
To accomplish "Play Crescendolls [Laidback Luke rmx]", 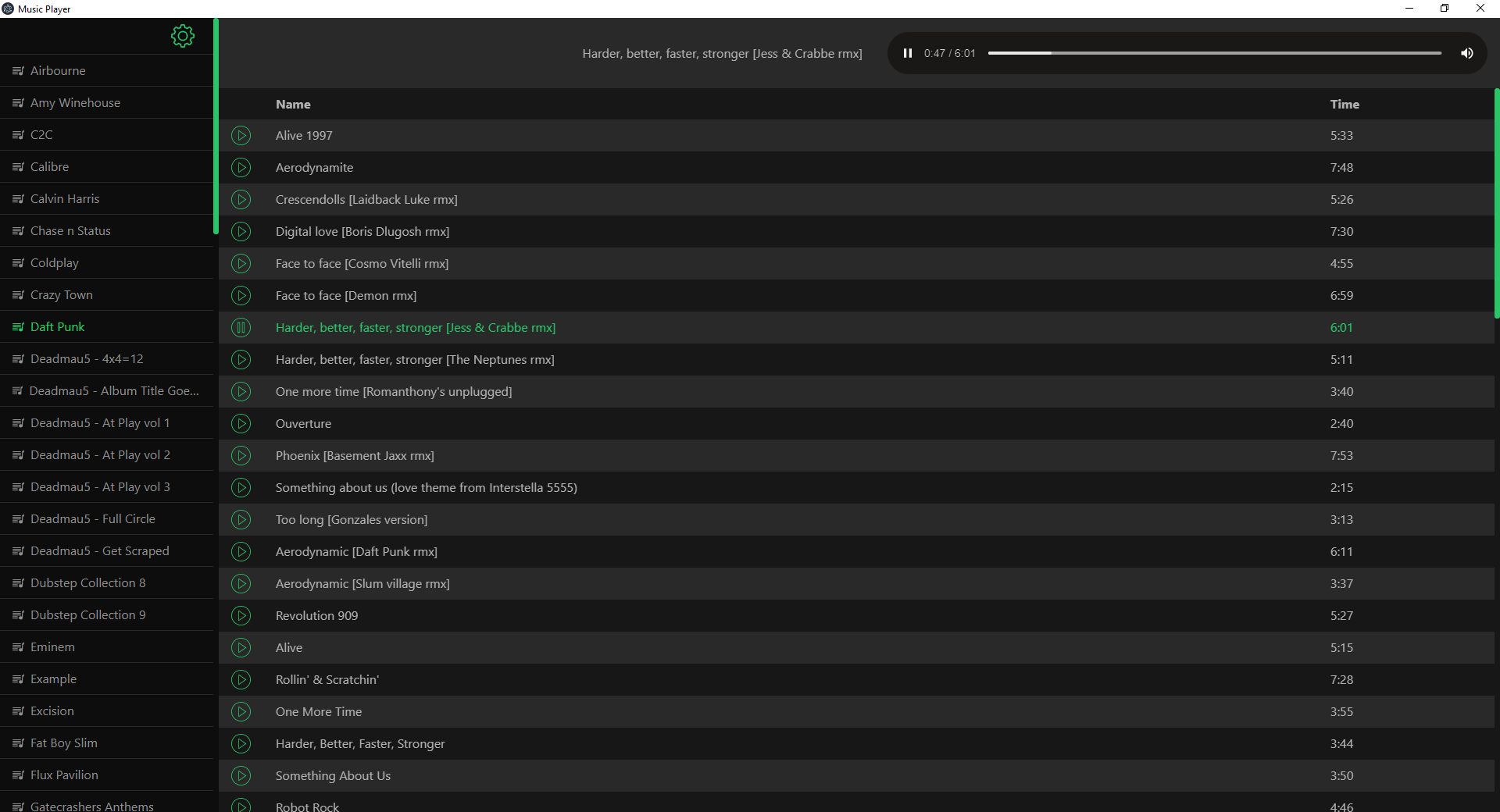I will point(241,200).
